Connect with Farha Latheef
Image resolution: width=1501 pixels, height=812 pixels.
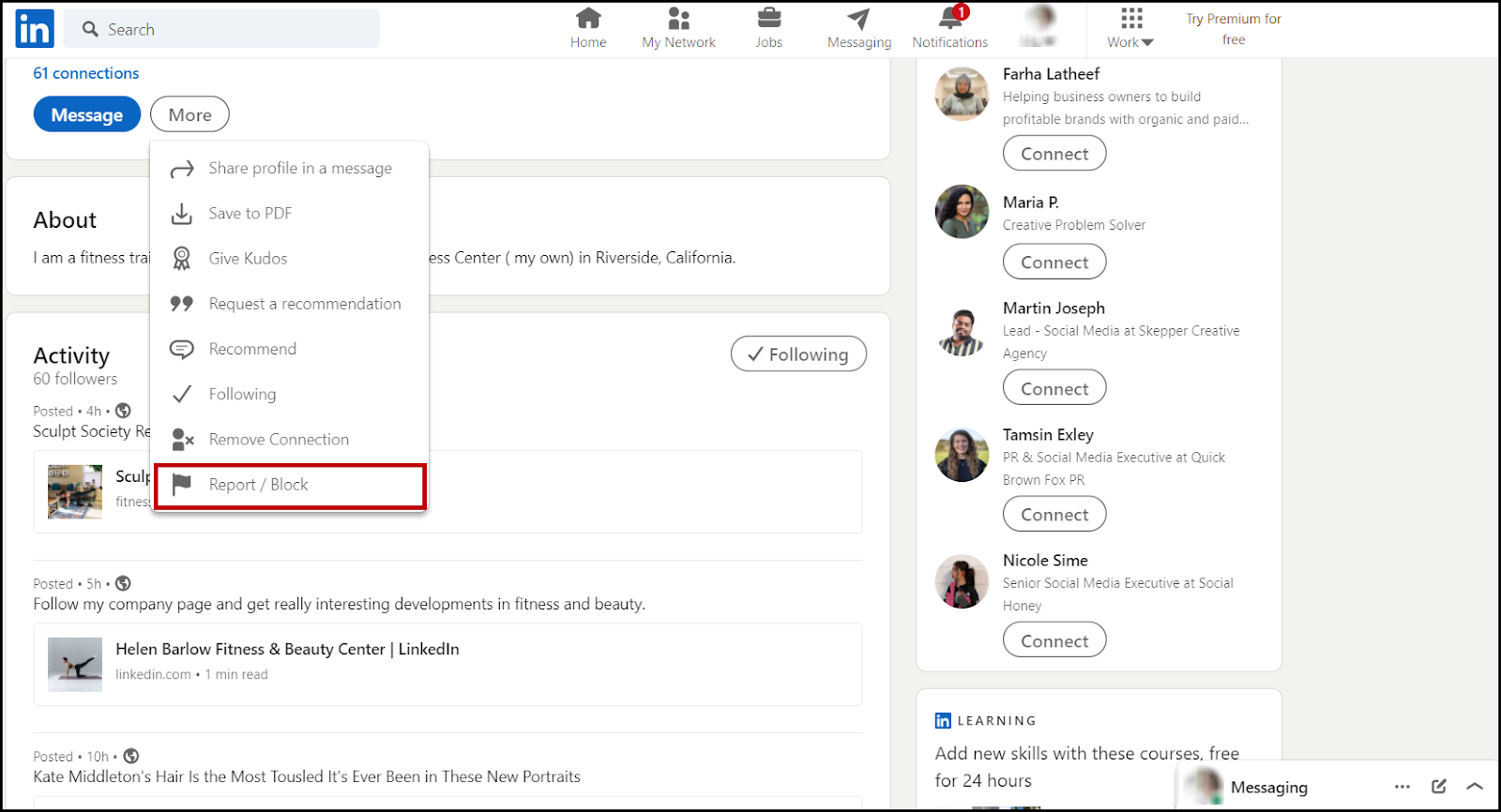point(1054,154)
